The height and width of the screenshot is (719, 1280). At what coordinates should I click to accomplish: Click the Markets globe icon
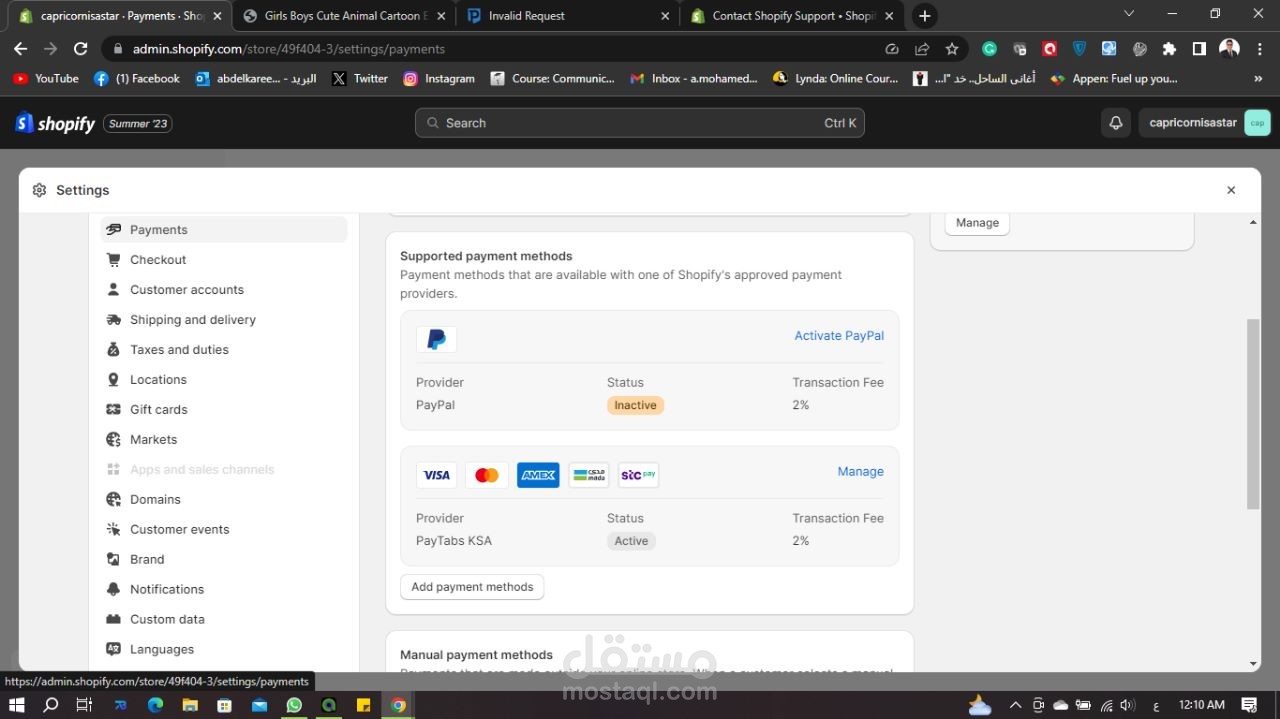(113, 439)
